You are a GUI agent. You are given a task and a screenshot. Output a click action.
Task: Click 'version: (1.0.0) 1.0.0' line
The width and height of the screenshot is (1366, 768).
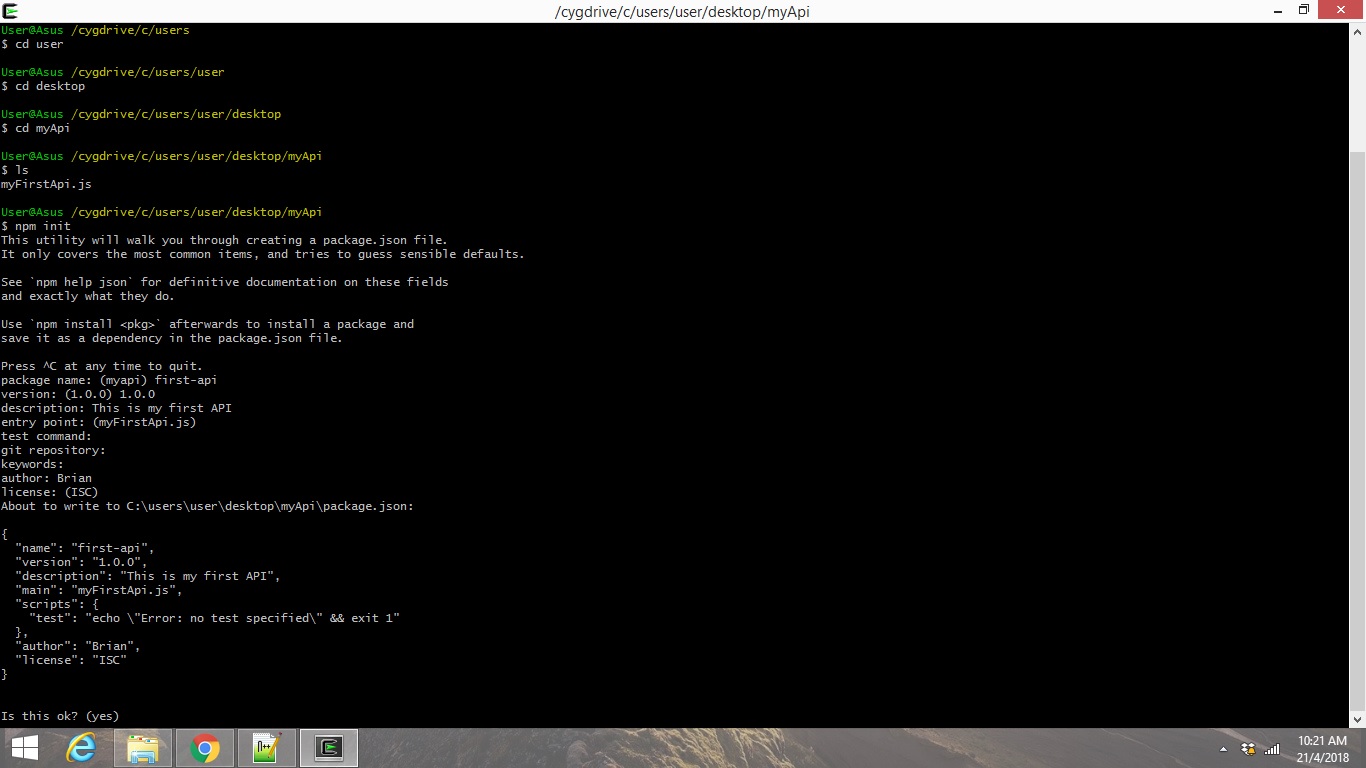(78, 394)
